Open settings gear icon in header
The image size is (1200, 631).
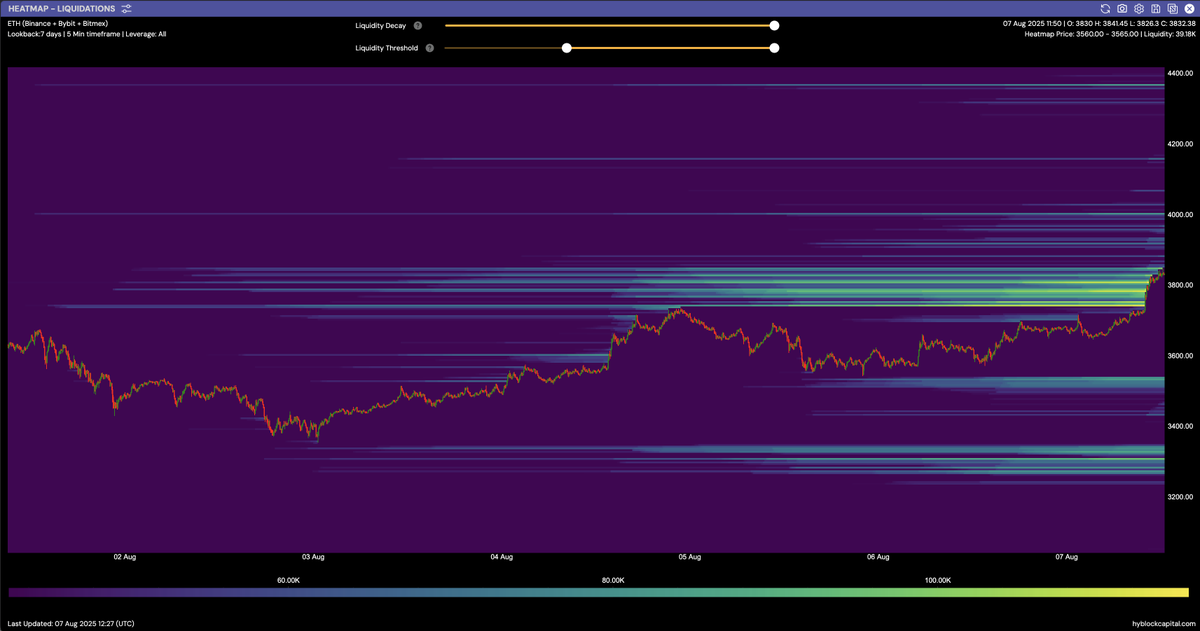[1139, 8]
